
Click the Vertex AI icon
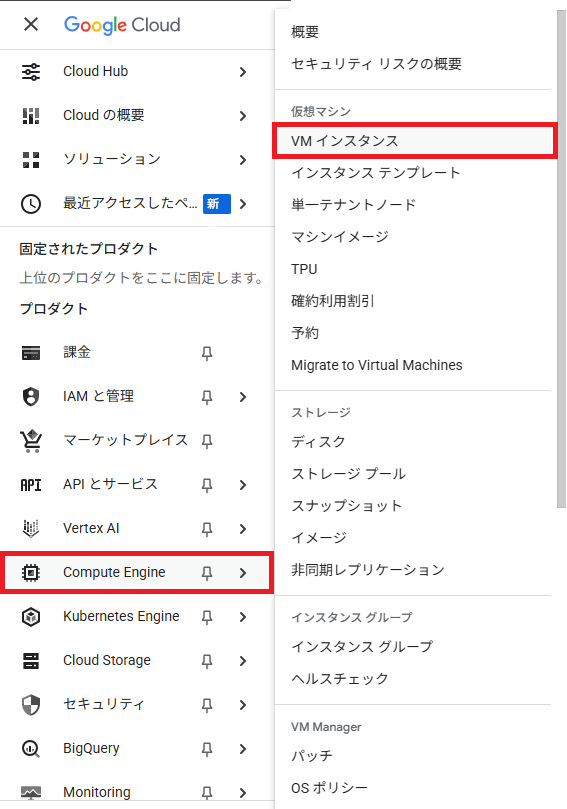pos(31,528)
